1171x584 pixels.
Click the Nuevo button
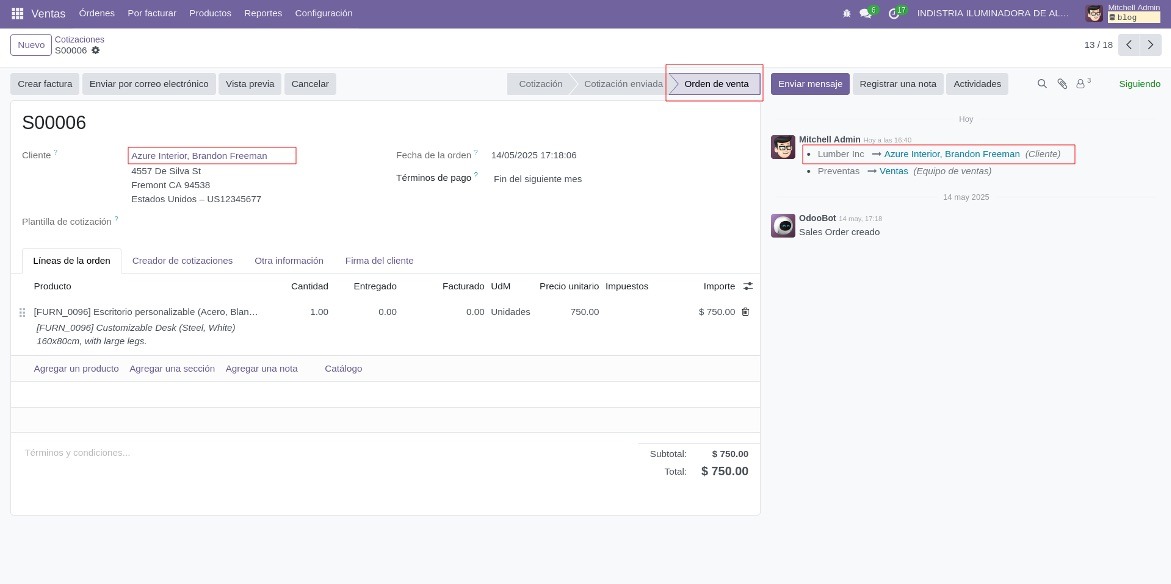pyautogui.click(x=31, y=45)
